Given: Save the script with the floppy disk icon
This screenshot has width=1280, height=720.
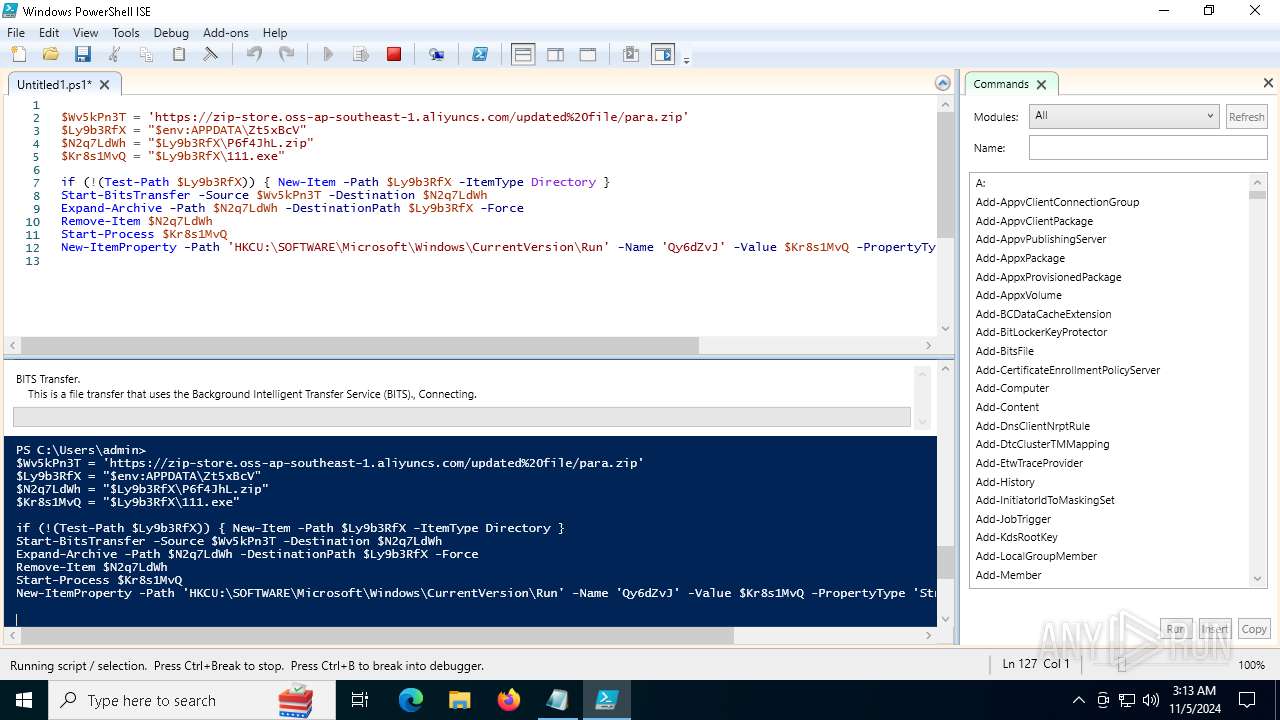Looking at the screenshot, I should point(82,54).
